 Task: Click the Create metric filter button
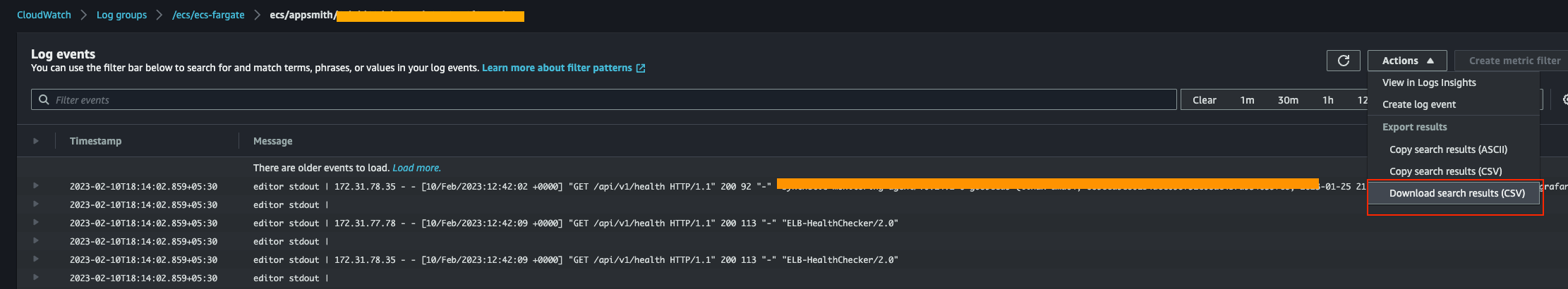point(1514,61)
